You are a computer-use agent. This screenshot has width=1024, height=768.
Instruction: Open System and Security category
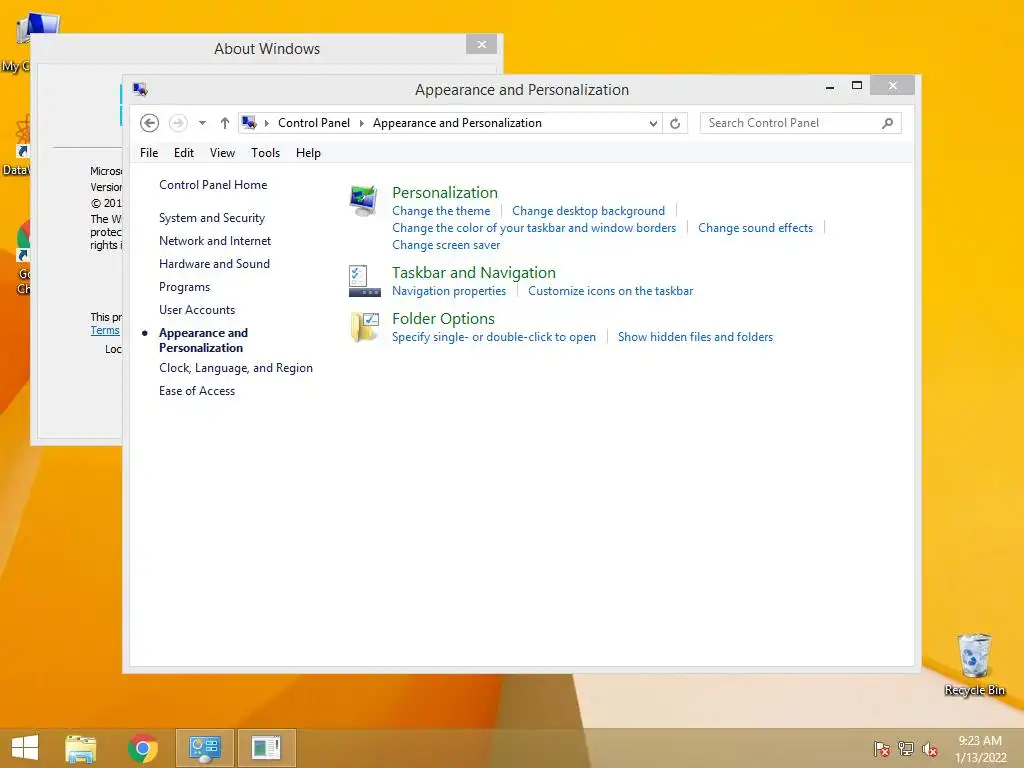point(212,218)
